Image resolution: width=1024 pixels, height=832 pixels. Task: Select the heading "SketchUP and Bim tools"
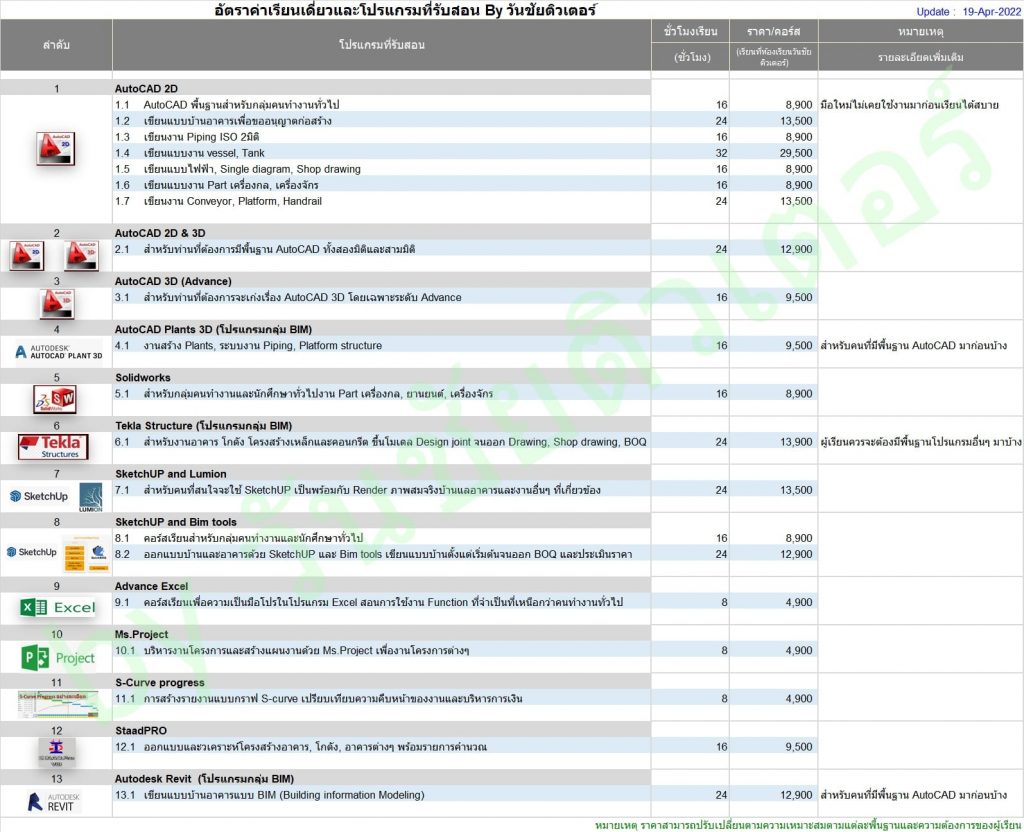pyautogui.click(x=176, y=522)
